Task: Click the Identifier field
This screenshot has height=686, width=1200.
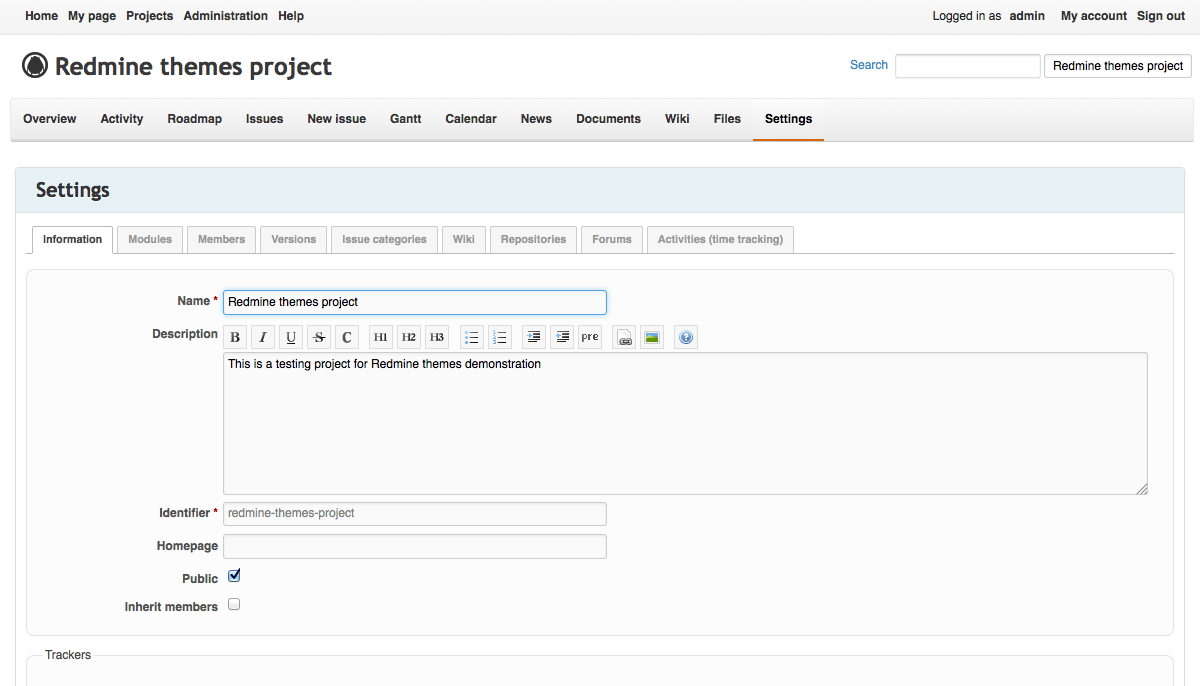Action: [x=415, y=513]
